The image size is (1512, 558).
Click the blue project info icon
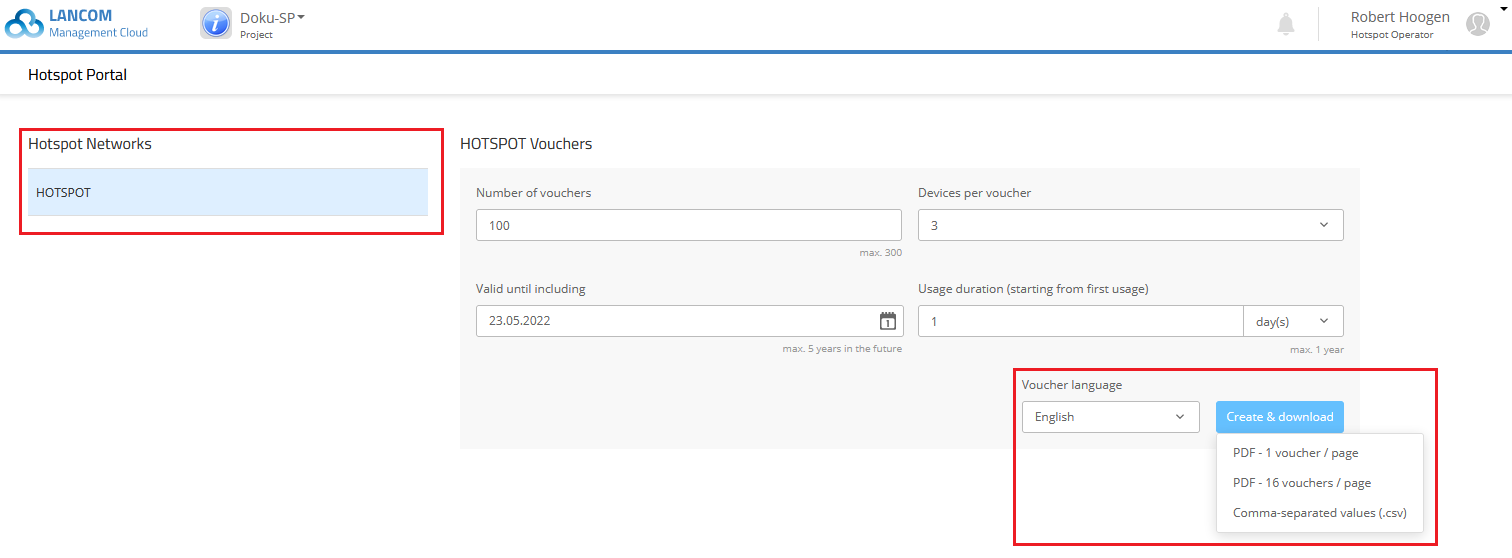[216, 23]
